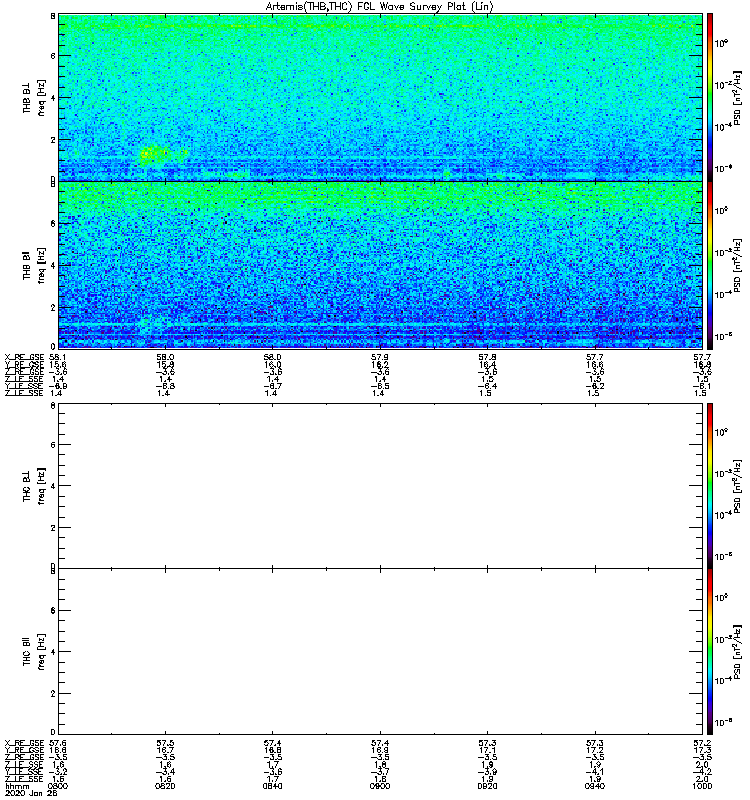Image resolution: width=750 pixels, height=800 pixels.
Task: Click the '0940' time tick label
Action: tap(595, 786)
